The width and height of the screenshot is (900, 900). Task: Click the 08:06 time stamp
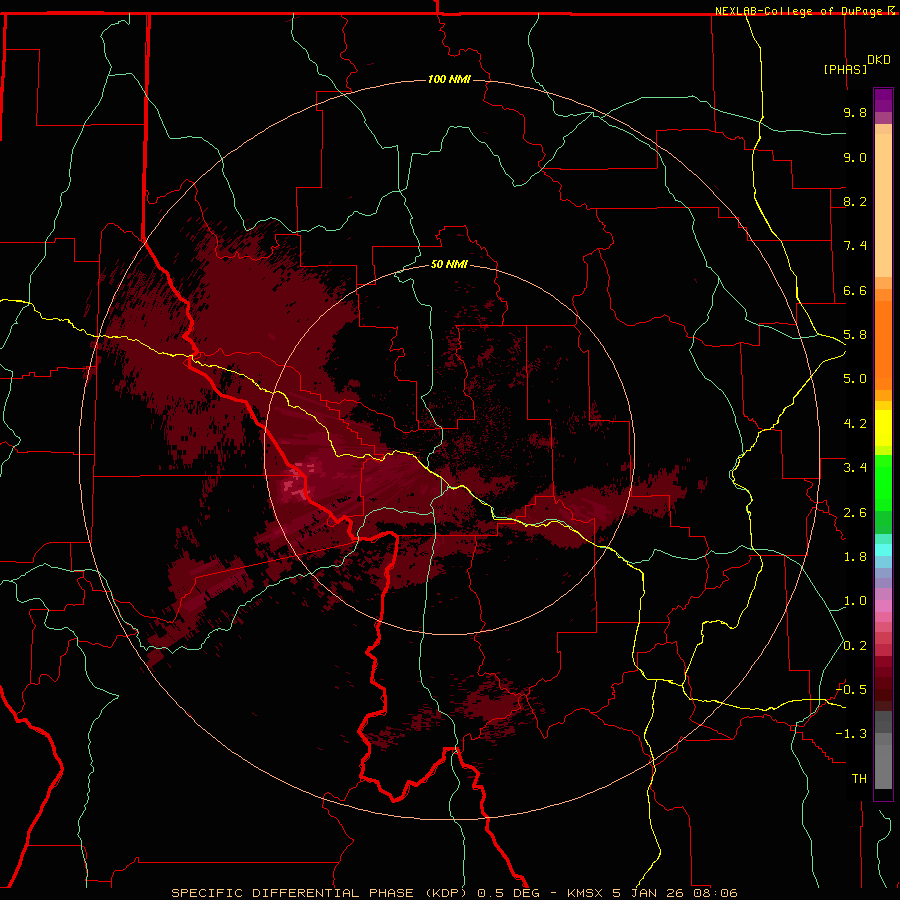[716, 893]
